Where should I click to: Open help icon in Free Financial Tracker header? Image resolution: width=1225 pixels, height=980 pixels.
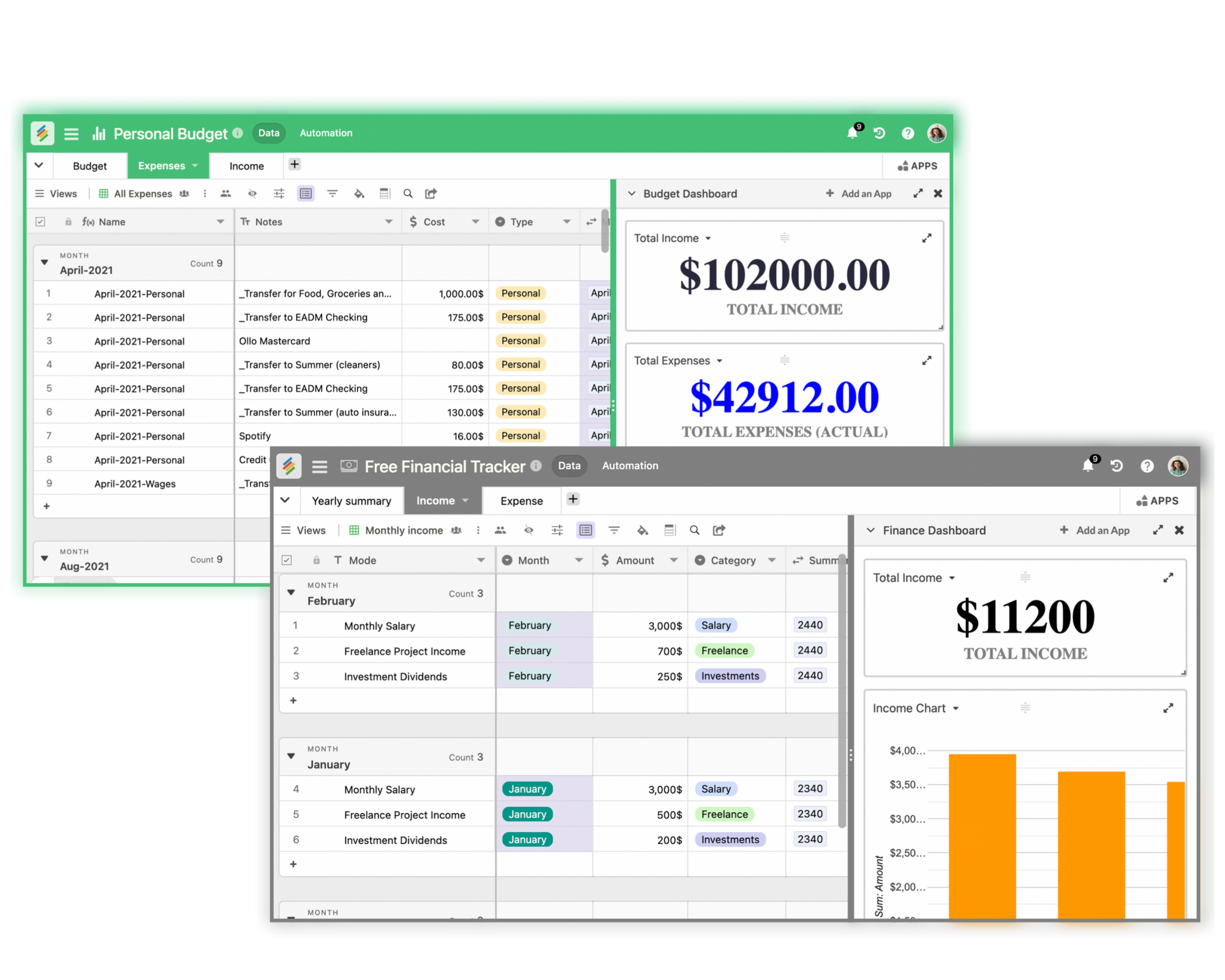coord(1147,466)
